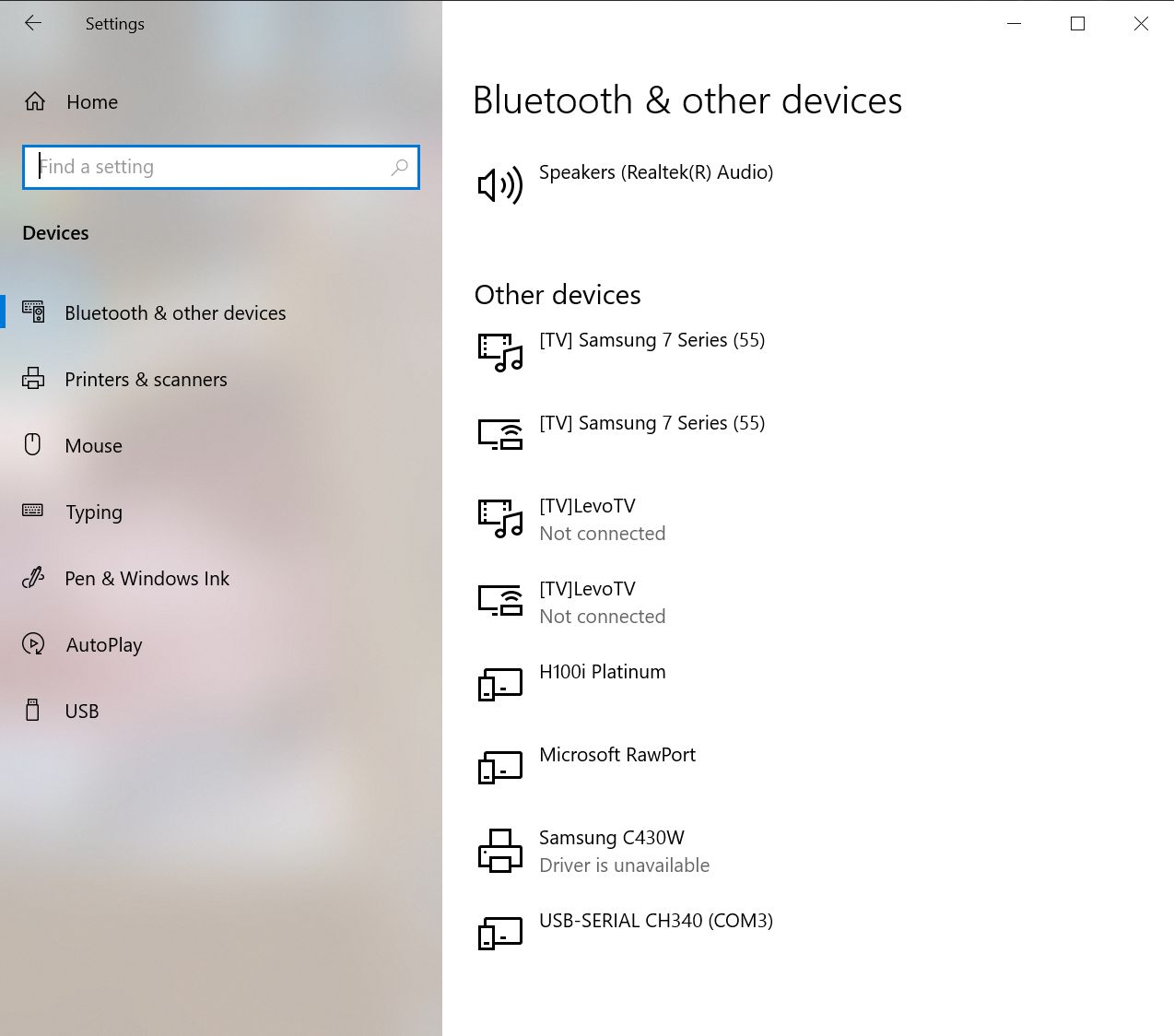Click media icon of first Samsung 7 Series
The image size is (1174, 1036).
tap(500, 353)
